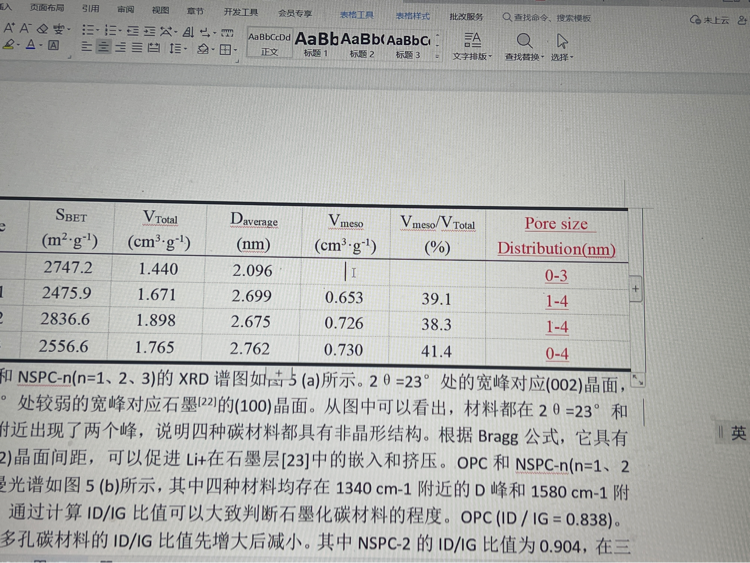Apply the 正文 style
750x563 pixels.
pyautogui.click(x=269, y=44)
